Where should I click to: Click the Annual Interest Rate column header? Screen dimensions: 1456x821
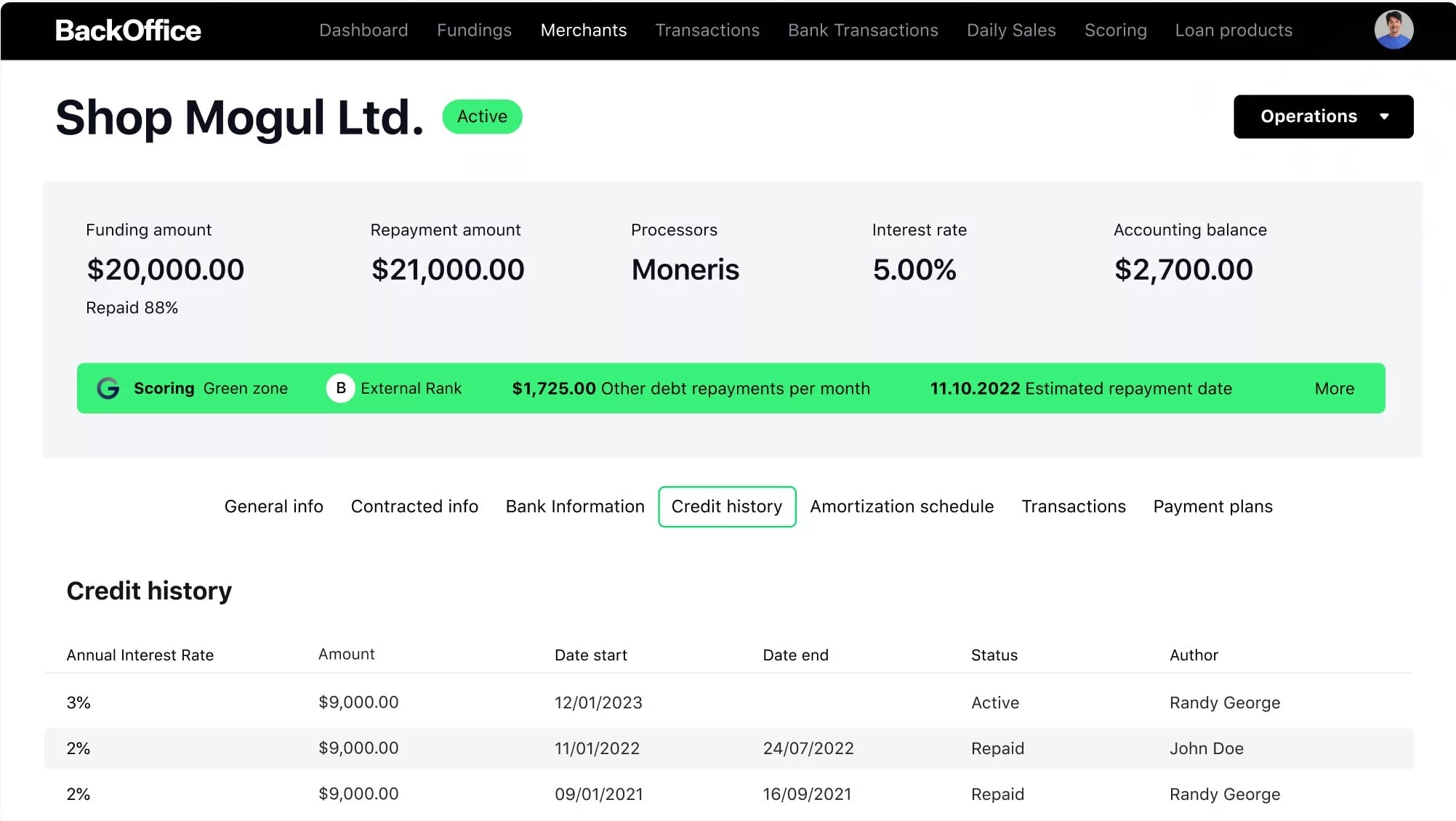[x=140, y=655]
